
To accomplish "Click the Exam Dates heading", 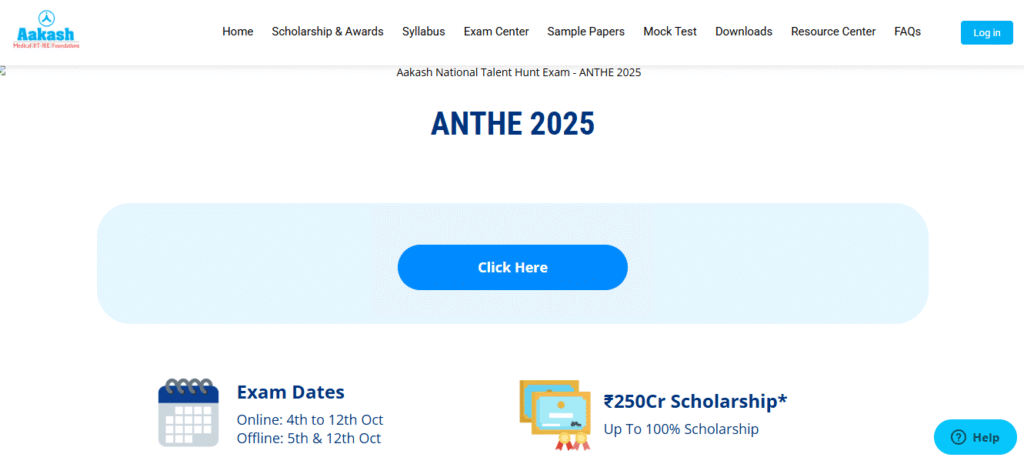I will [290, 392].
